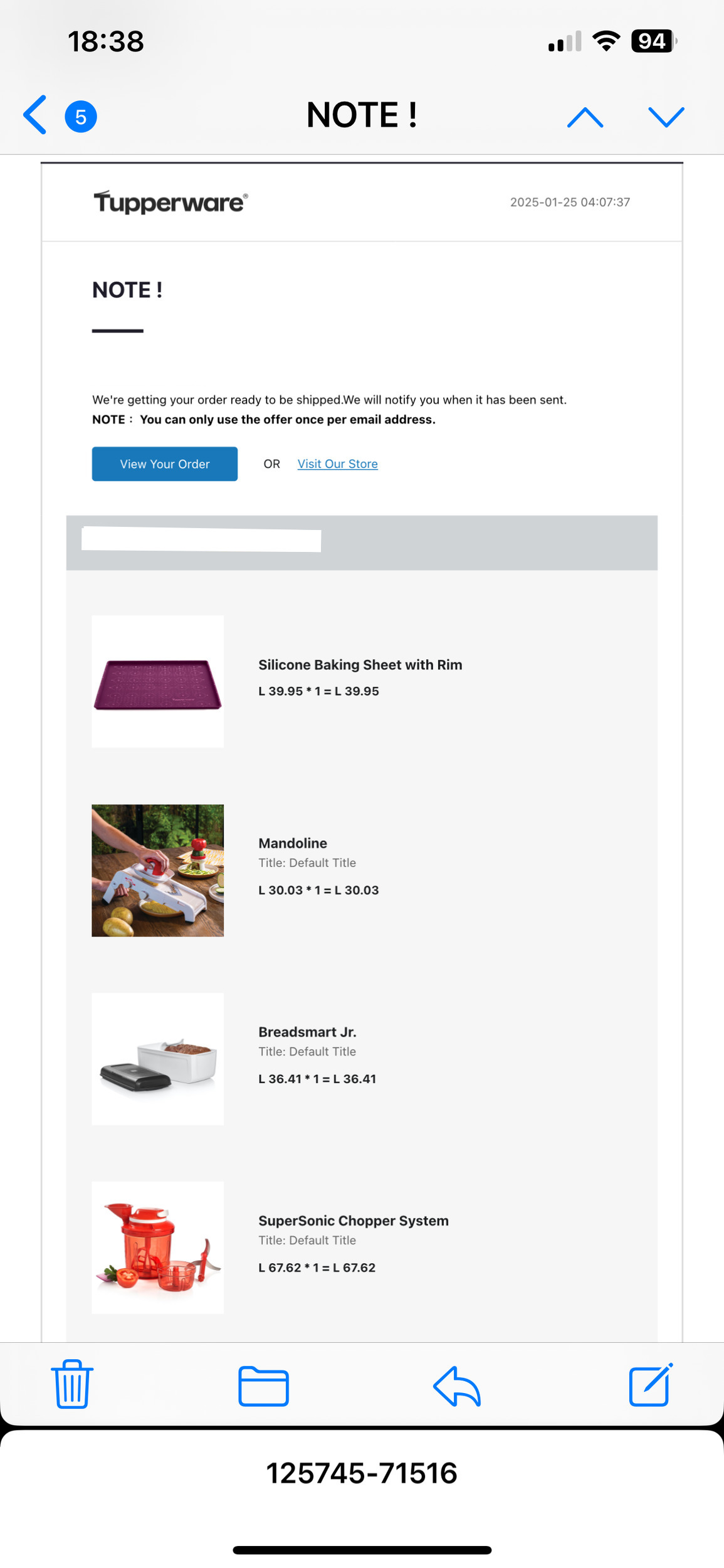This screenshot has height=1568, width=724.
Task: Open the Silicone Baking Sheet product image
Action: (x=158, y=682)
